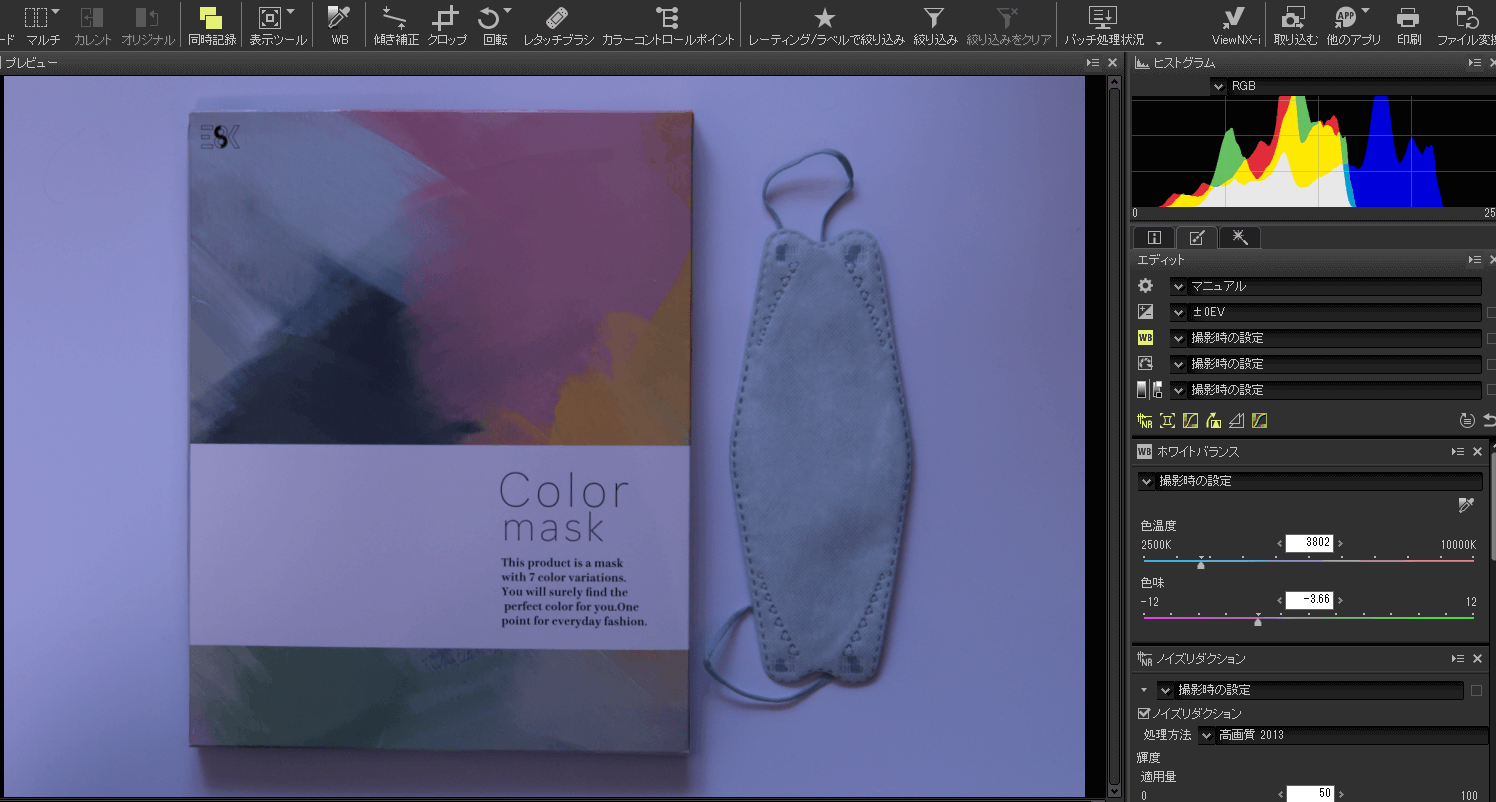Open the RGB histogram channel dropdown
This screenshot has height=802, width=1496.
point(1219,87)
